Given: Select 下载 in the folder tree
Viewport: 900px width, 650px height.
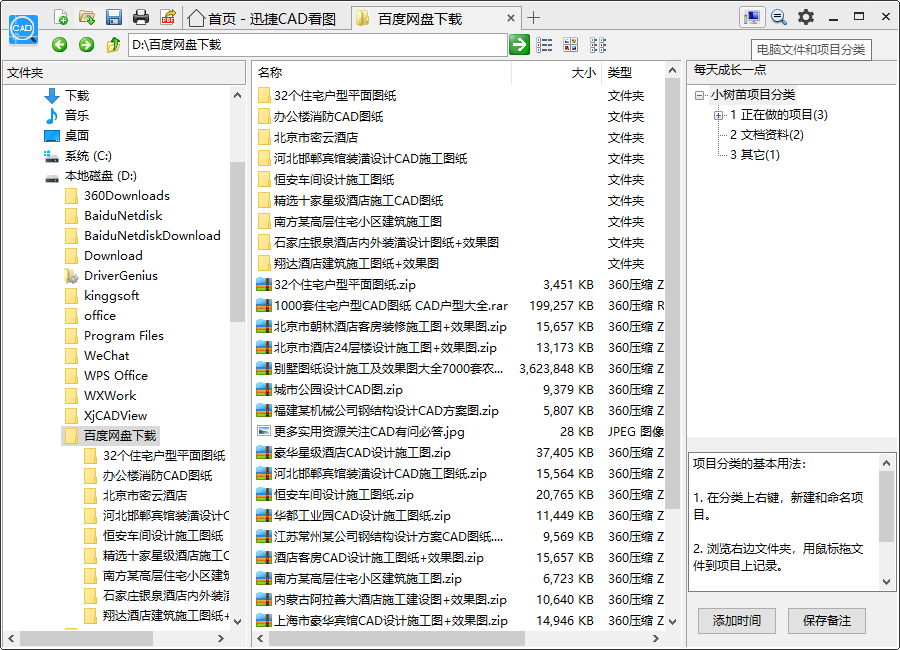Looking at the screenshot, I should click(77, 95).
